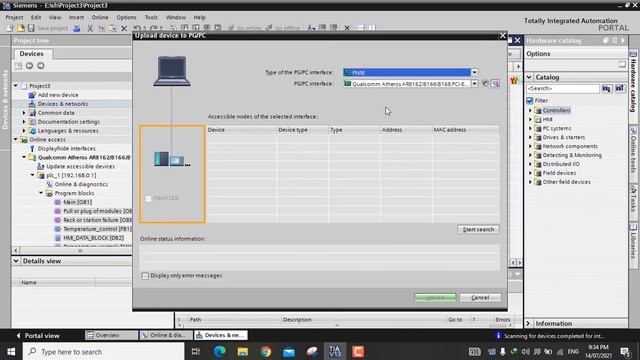Click the configure interface icon in dialog
The image size is (640, 360).
[495, 84]
